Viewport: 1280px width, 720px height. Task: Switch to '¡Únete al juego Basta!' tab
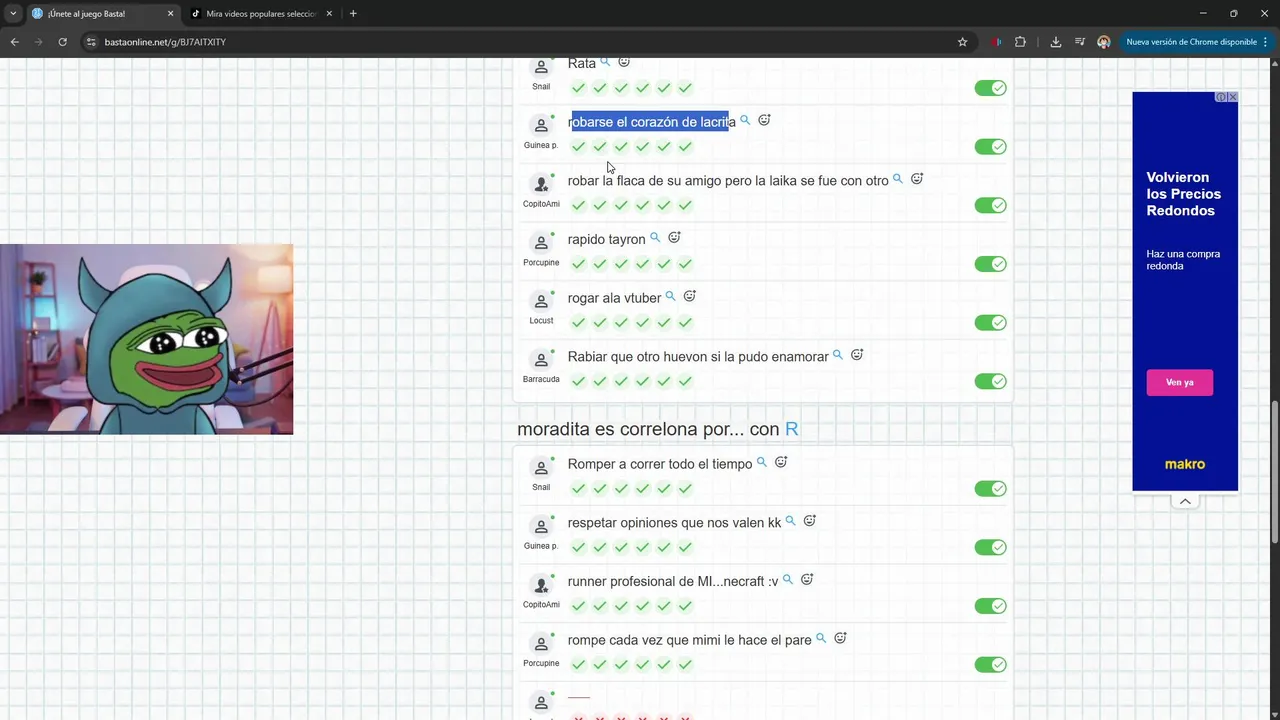tap(100, 14)
